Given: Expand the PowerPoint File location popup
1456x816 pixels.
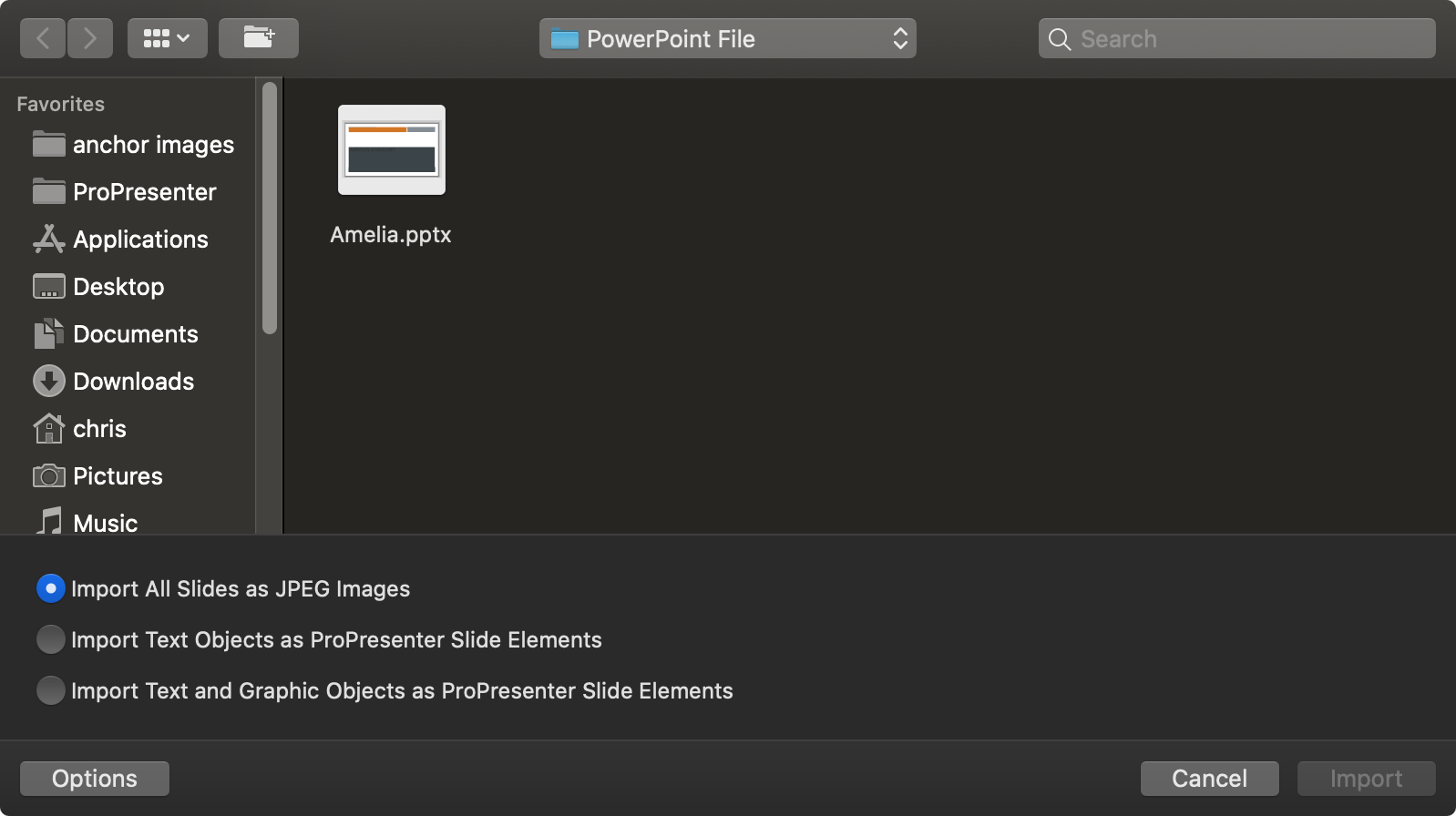Looking at the screenshot, I should (727, 38).
